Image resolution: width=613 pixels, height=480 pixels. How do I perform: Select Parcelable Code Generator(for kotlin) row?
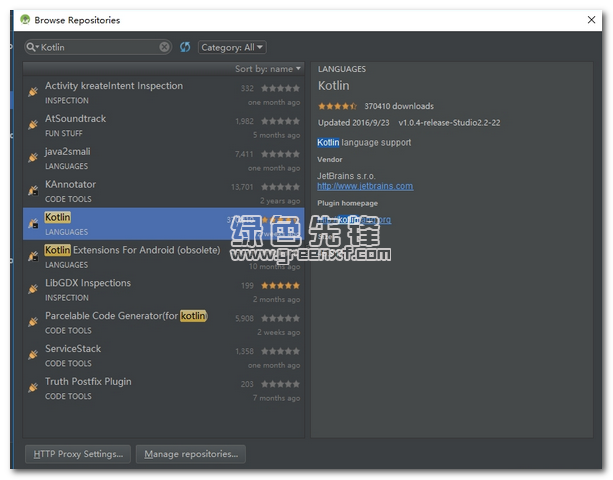(x=163, y=322)
